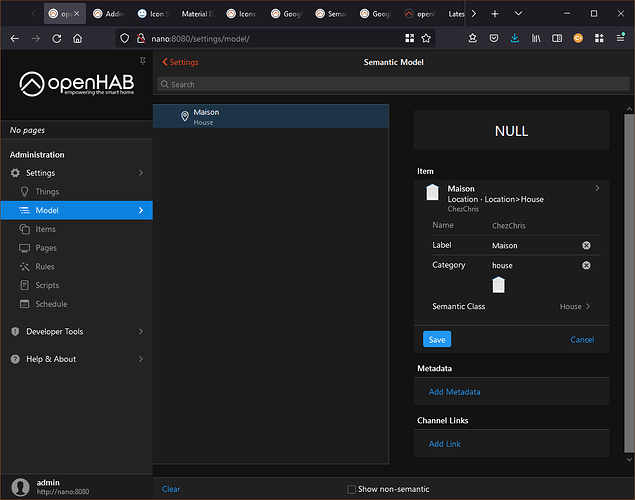Expand Developer Tools section
Viewport: 635px width, 500px height.
pos(77,332)
